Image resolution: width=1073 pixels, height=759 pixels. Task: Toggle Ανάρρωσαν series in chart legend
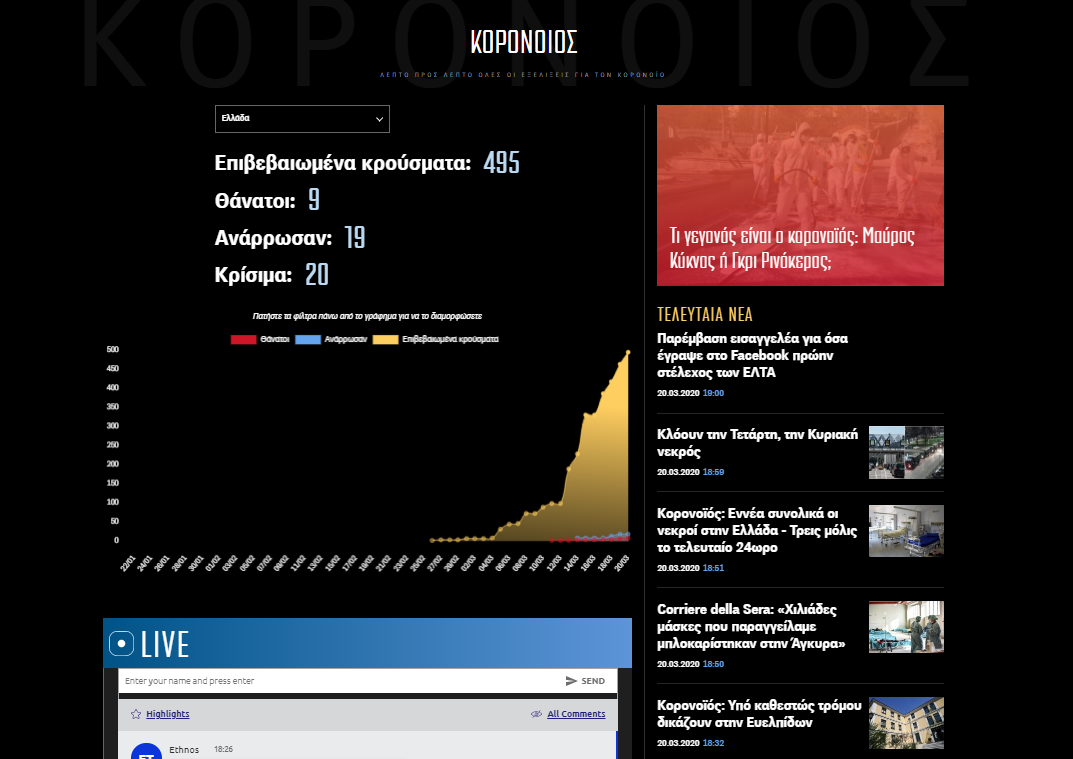(x=333, y=340)
